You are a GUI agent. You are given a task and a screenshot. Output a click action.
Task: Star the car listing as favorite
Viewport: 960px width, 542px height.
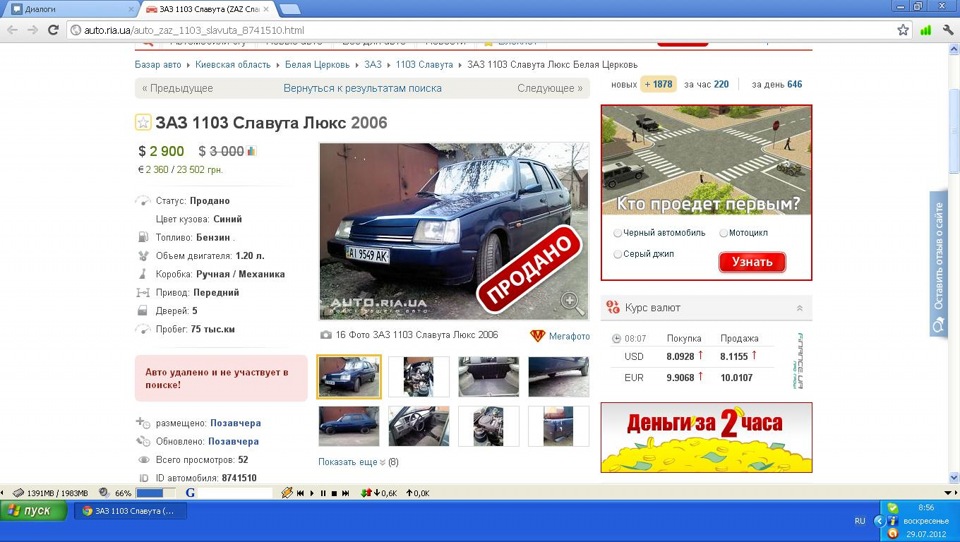[x=143, y=122]
